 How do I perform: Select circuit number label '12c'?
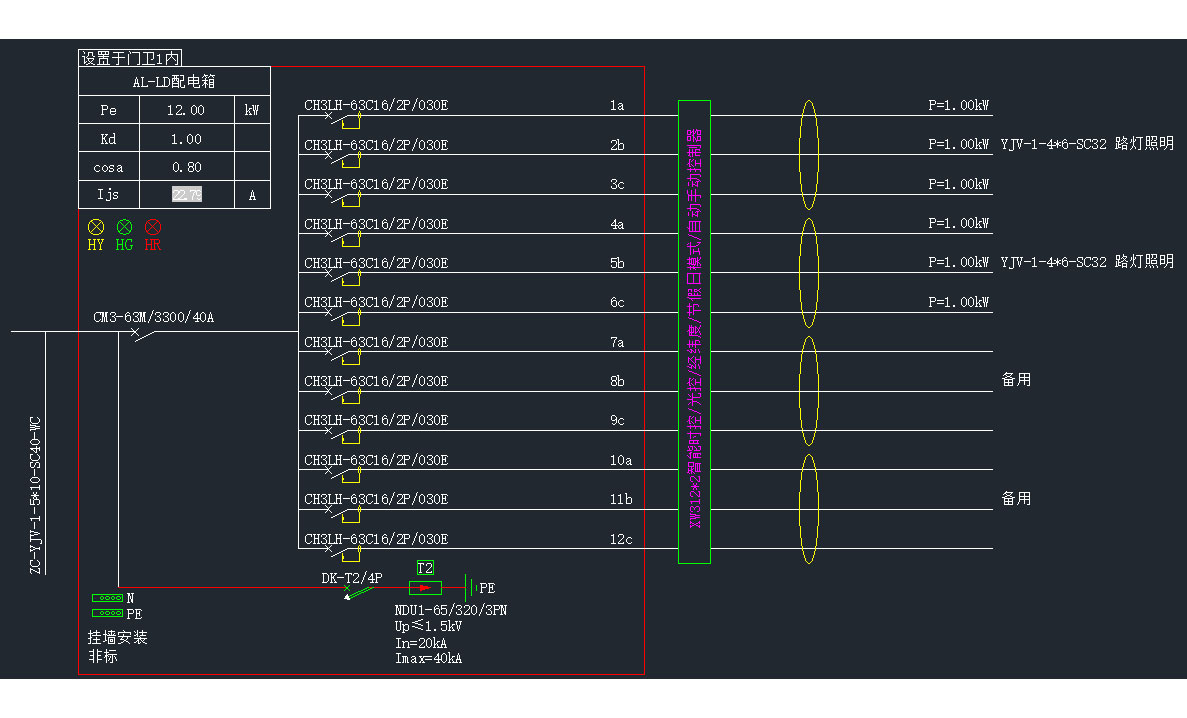click(x=621, y=539)
